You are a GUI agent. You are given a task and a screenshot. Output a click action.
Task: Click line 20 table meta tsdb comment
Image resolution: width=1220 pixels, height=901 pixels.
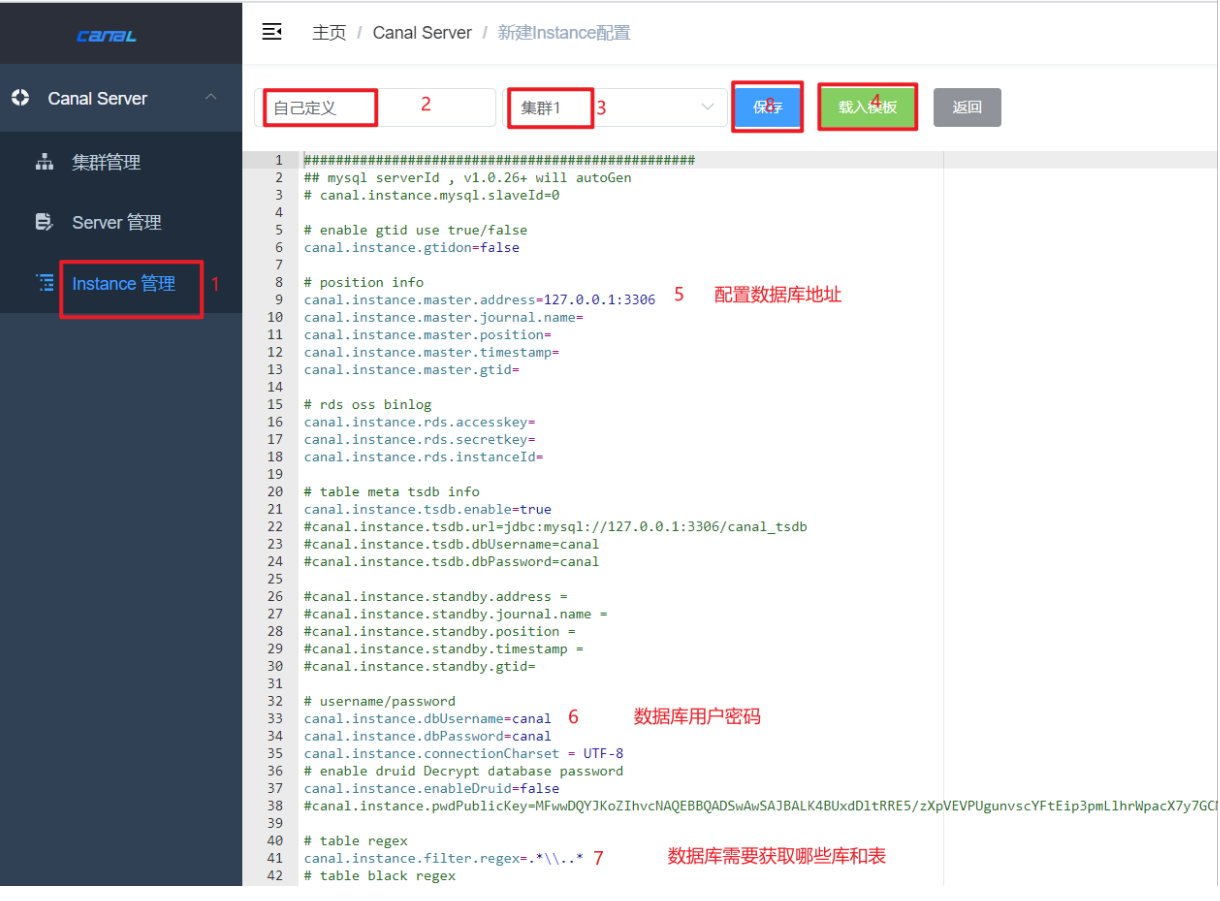point(392,492)
